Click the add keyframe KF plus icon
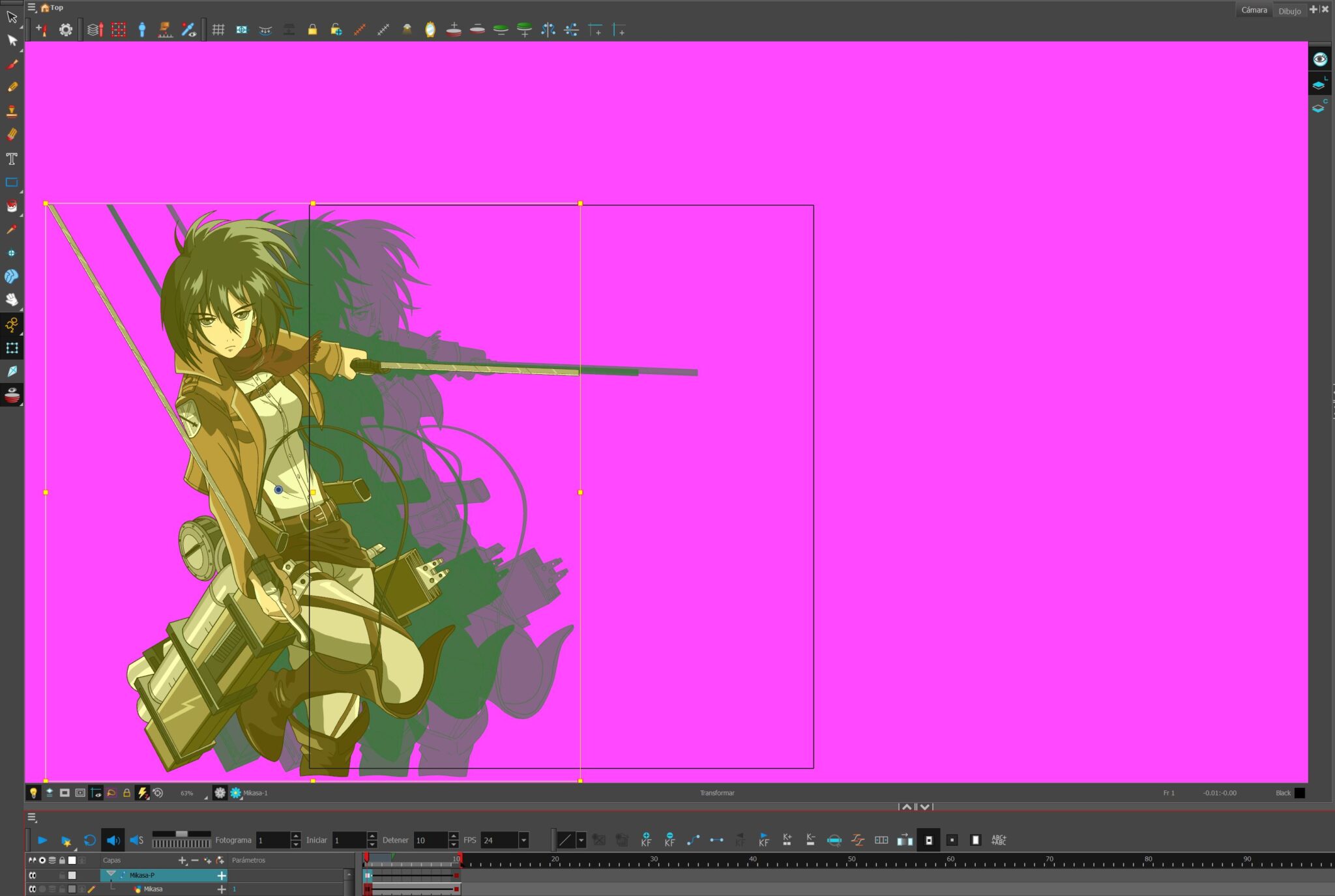Screen dimensions: 1335x896 [646, 840]
